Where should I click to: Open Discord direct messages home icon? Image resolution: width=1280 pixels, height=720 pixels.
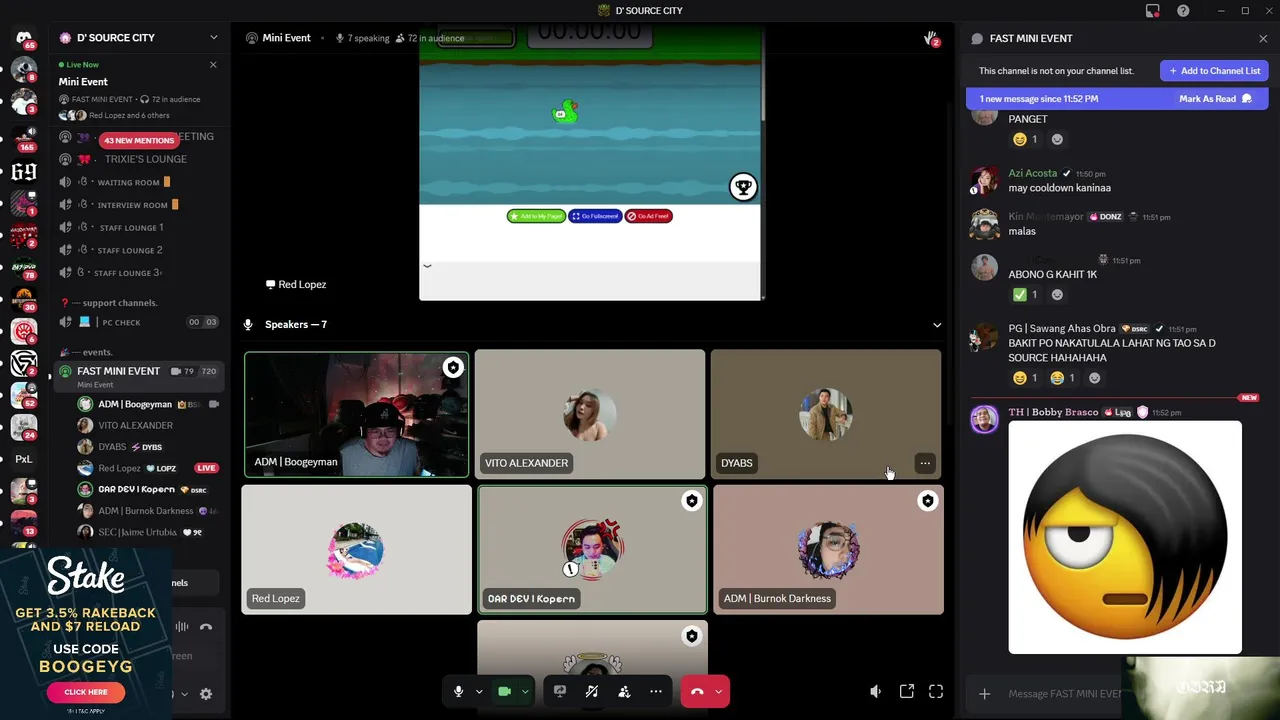point(24,38)
